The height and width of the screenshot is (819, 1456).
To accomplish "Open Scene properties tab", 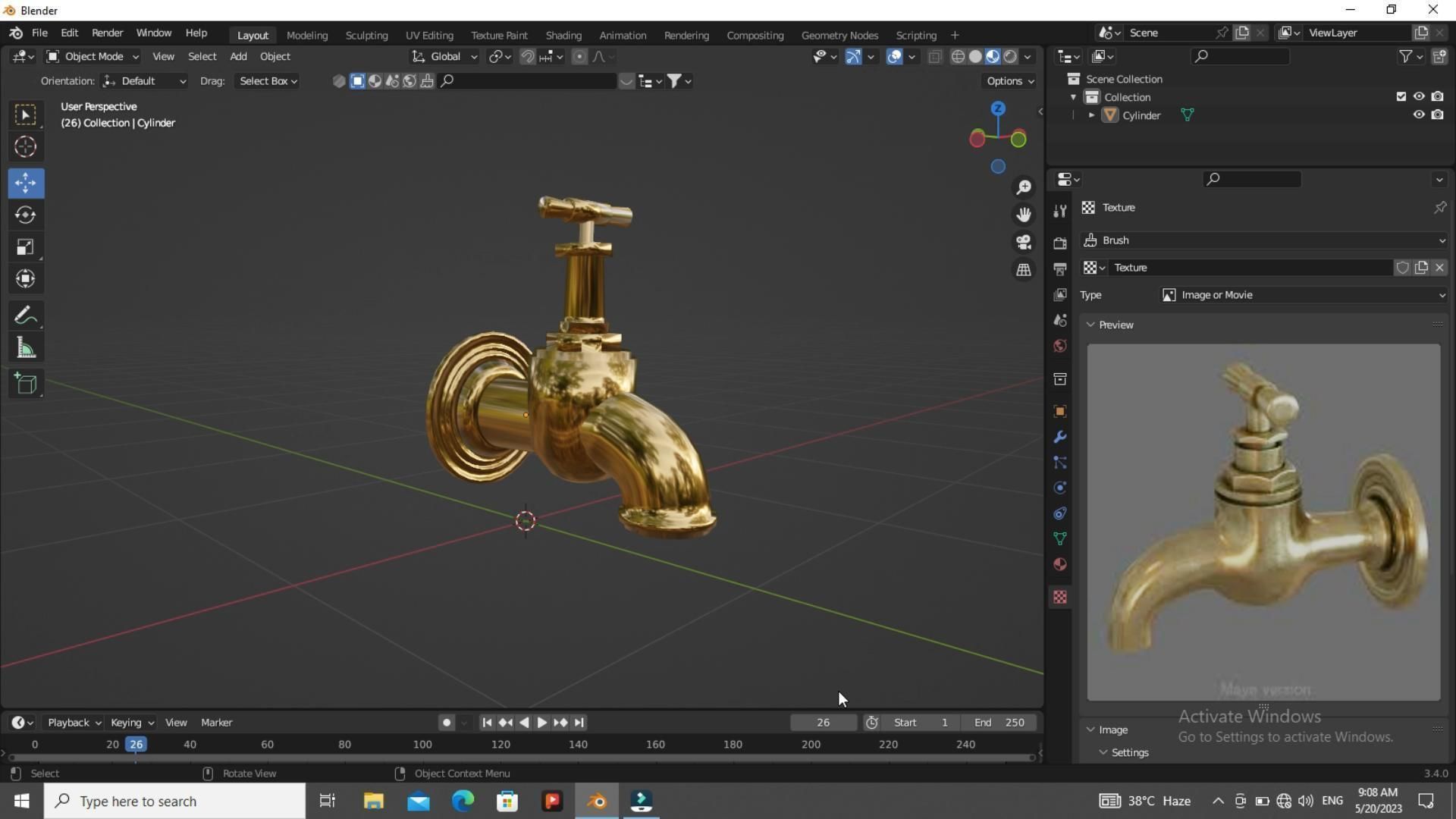I will point(1060,321).
